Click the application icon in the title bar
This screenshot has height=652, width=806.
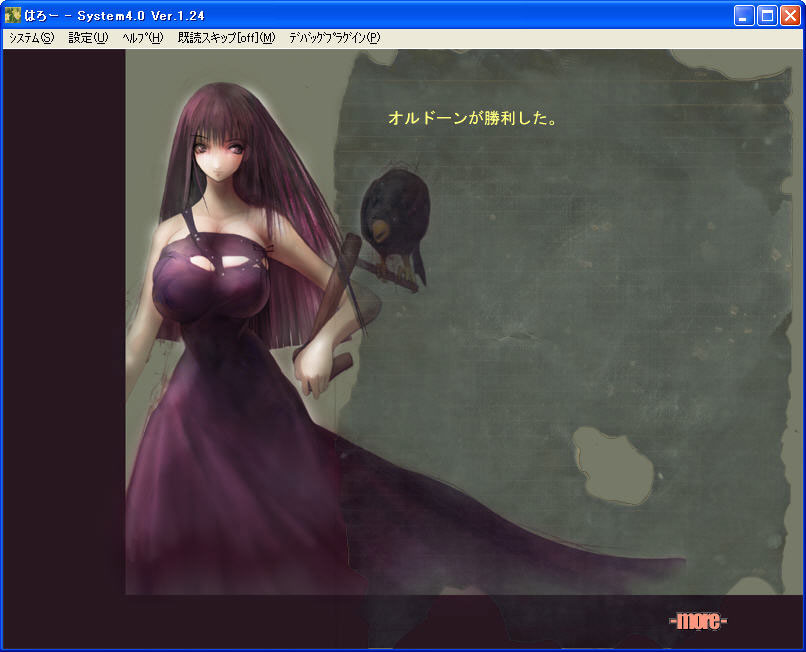coord(12,15)
